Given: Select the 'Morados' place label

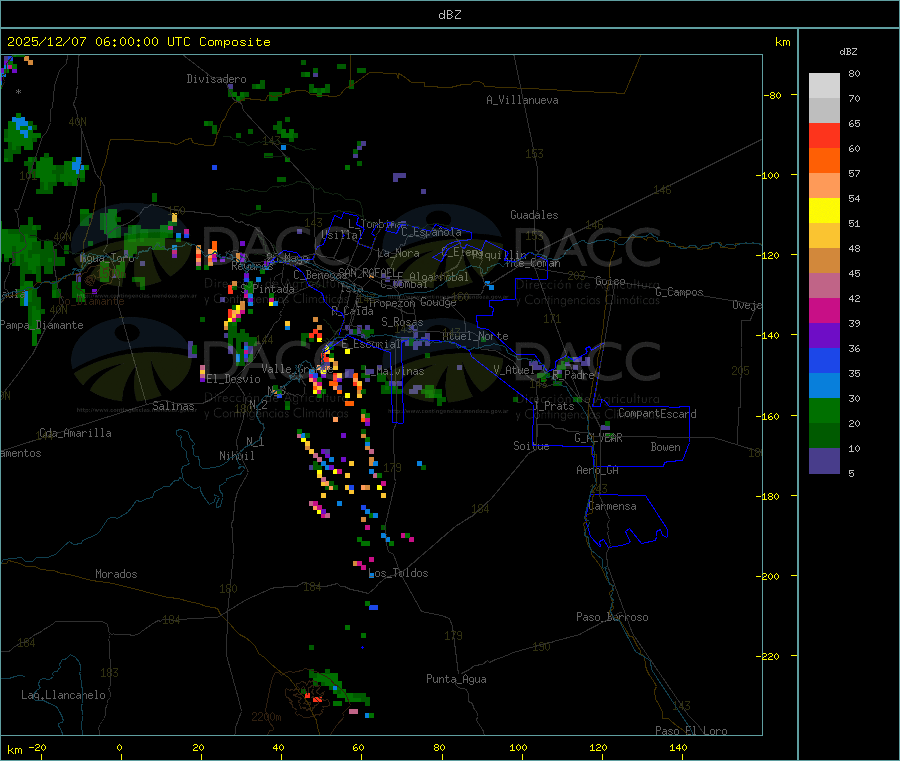Looking at the screenshot, I should tap(116, 574).
